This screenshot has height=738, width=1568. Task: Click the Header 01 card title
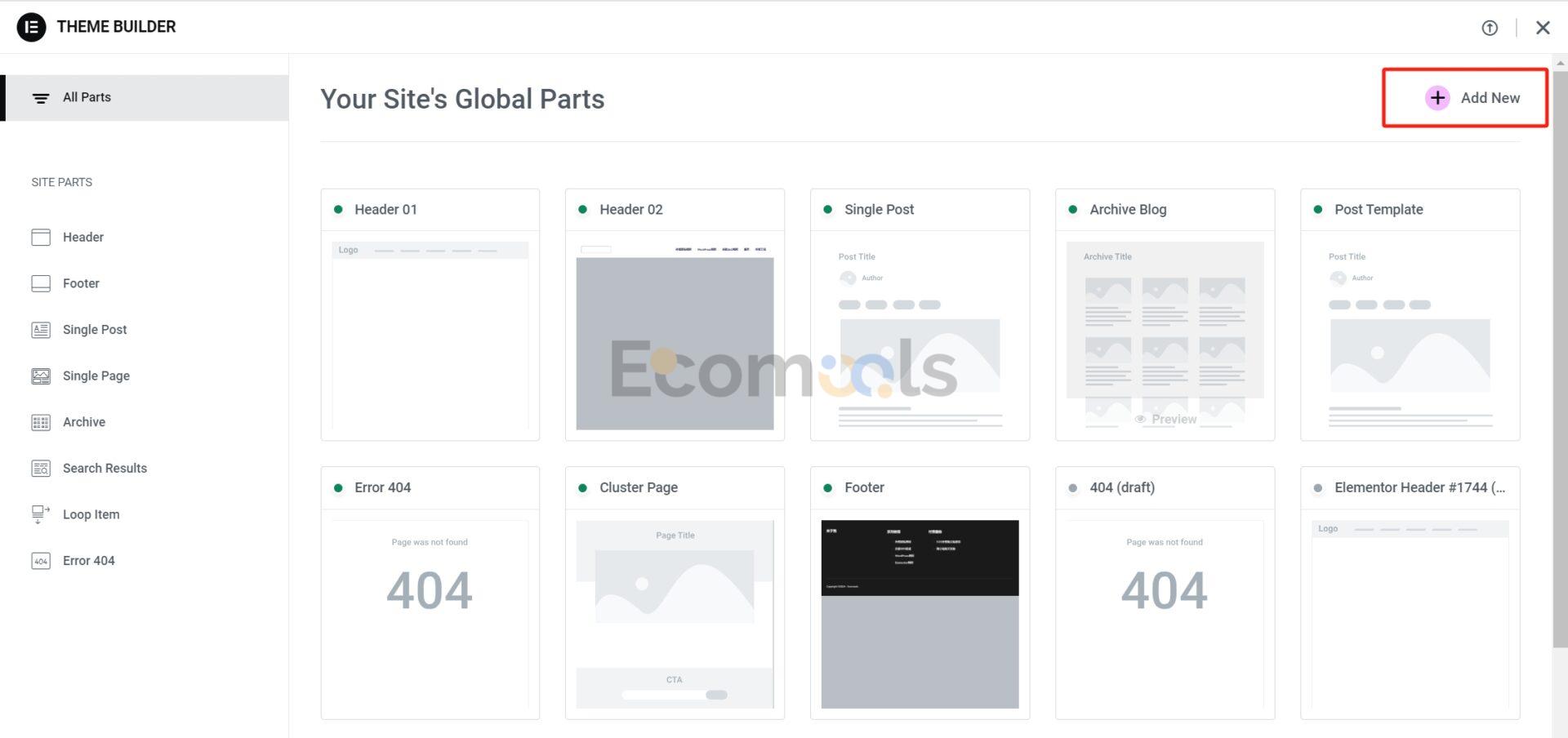pyautogui.click(x=385, y=210)
